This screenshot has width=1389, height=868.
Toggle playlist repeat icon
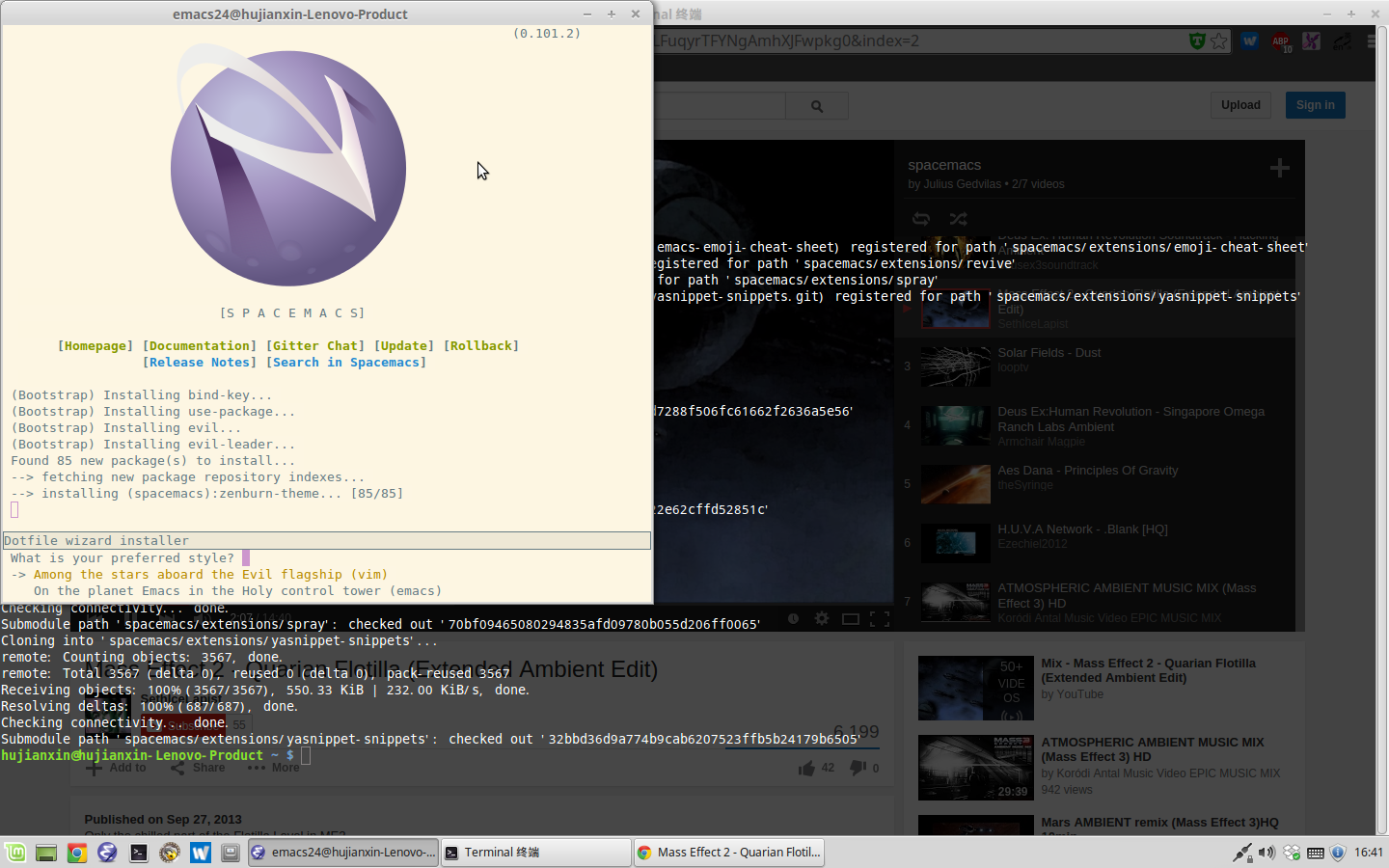click(x=921, y=219)
